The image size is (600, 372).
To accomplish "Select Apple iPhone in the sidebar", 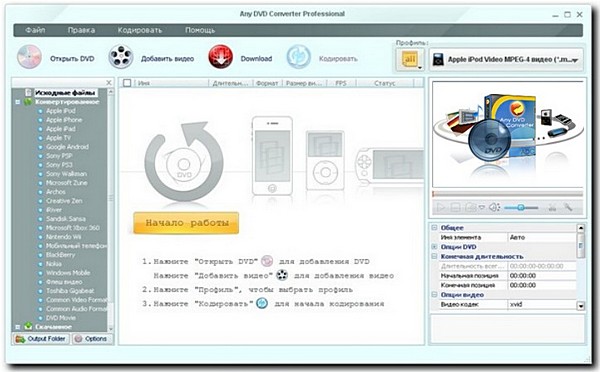I will 64,120.
